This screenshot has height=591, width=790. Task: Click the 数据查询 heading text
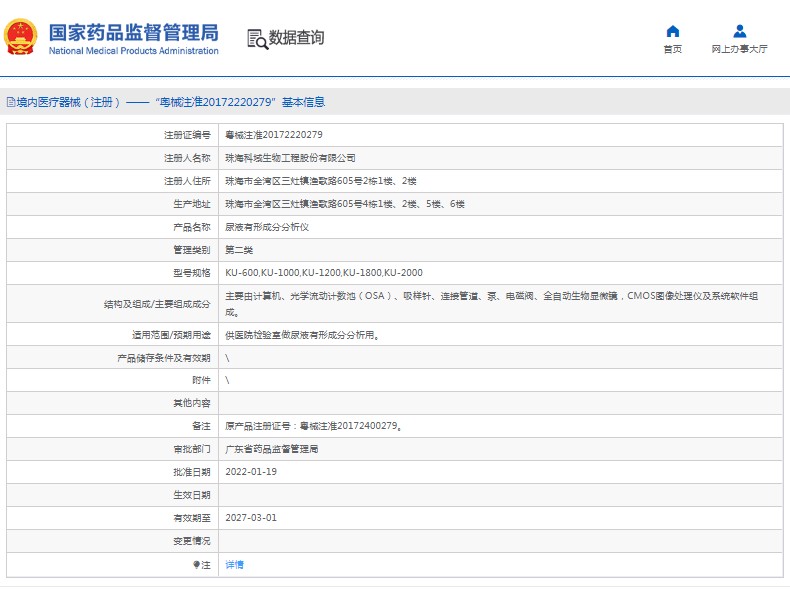296,37
